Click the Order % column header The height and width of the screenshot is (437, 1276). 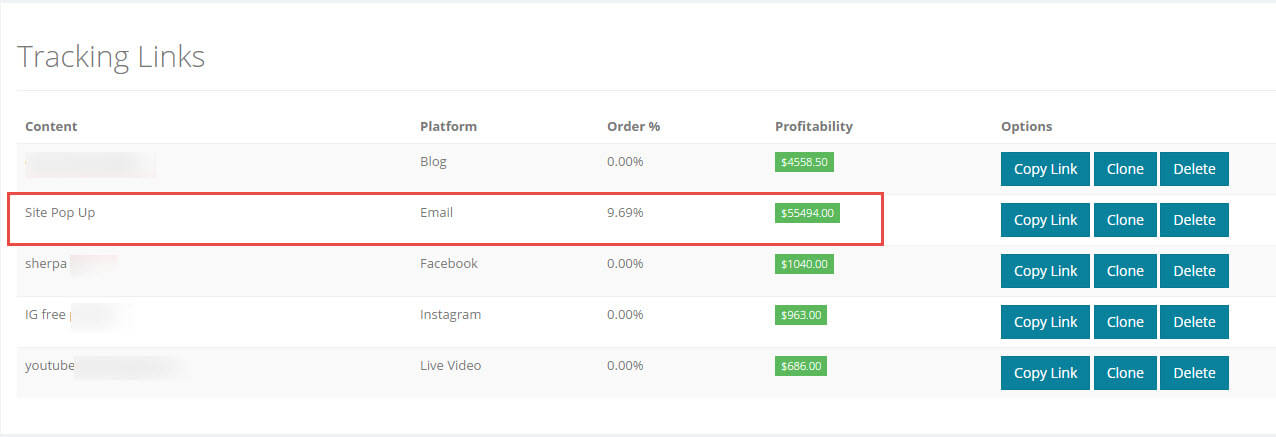pyautogui.click(x=633, y=127)
